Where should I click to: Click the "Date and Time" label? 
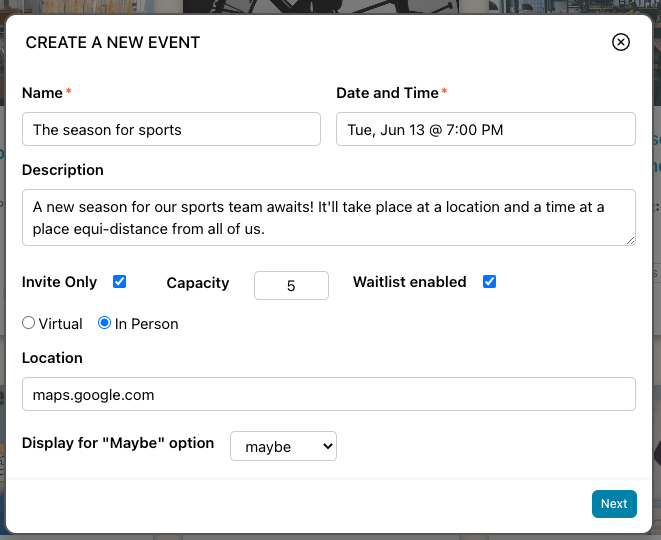click(387, 93)
